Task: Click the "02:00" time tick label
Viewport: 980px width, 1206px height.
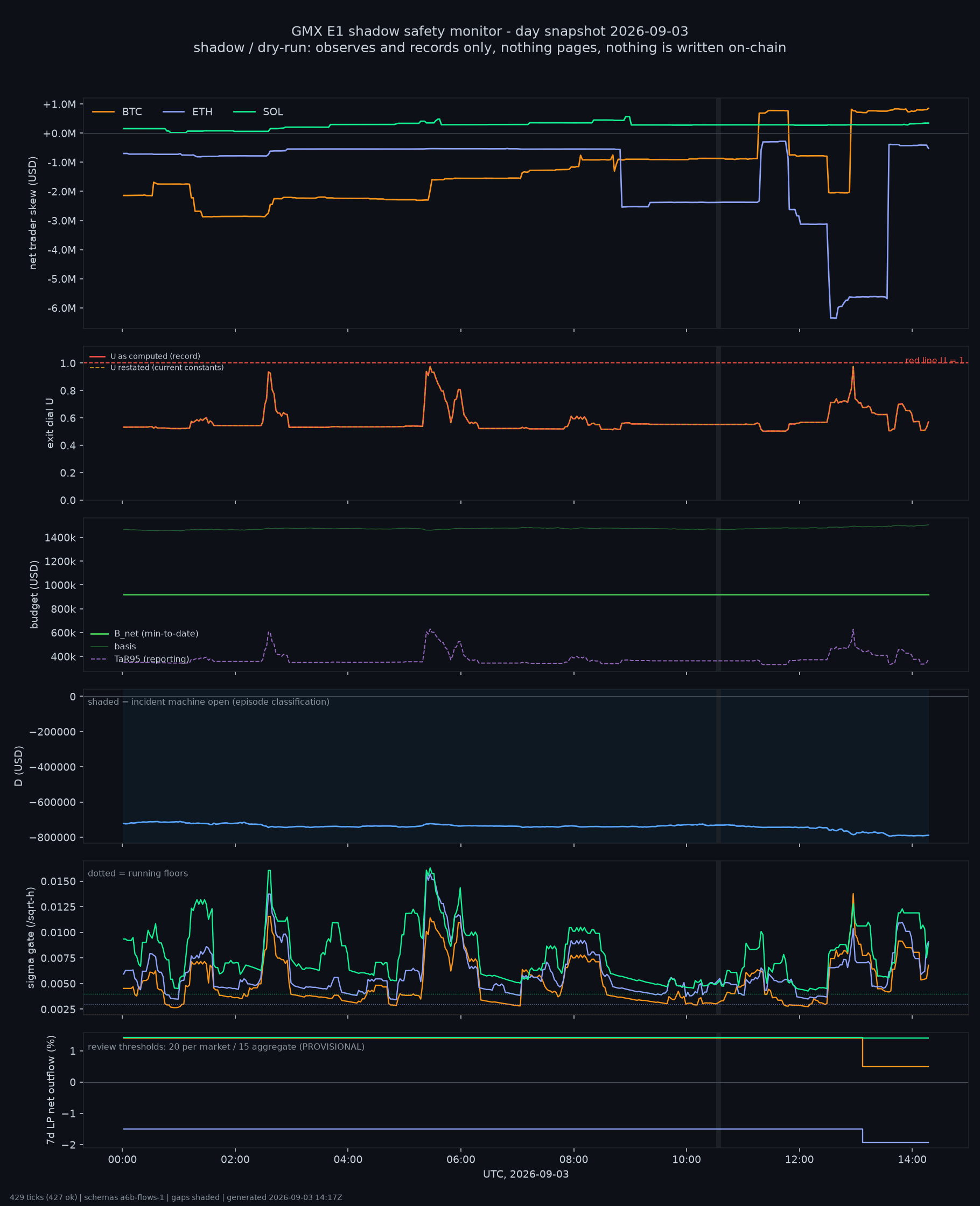Action: pos(235,1160)
